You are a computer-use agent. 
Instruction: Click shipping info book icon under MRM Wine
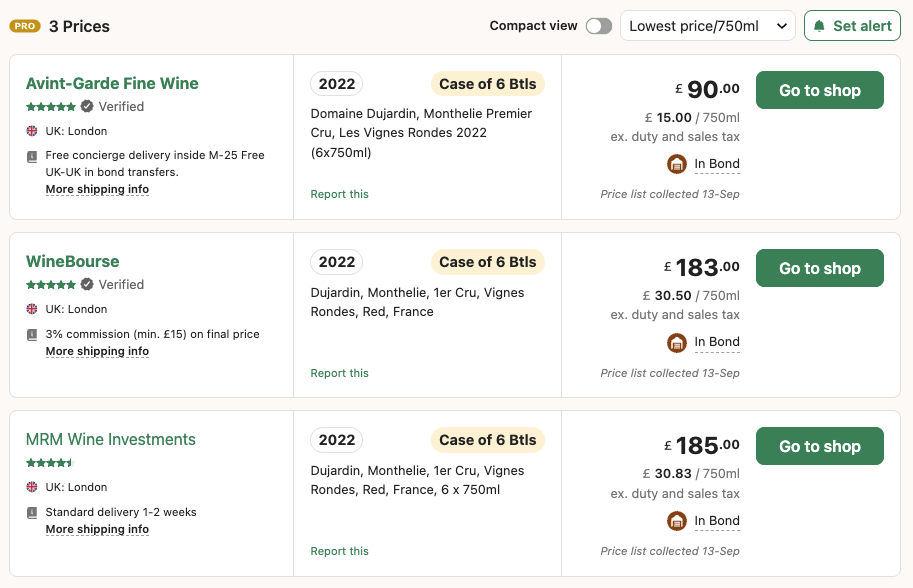pyautogui.click(x=32, y=513)
